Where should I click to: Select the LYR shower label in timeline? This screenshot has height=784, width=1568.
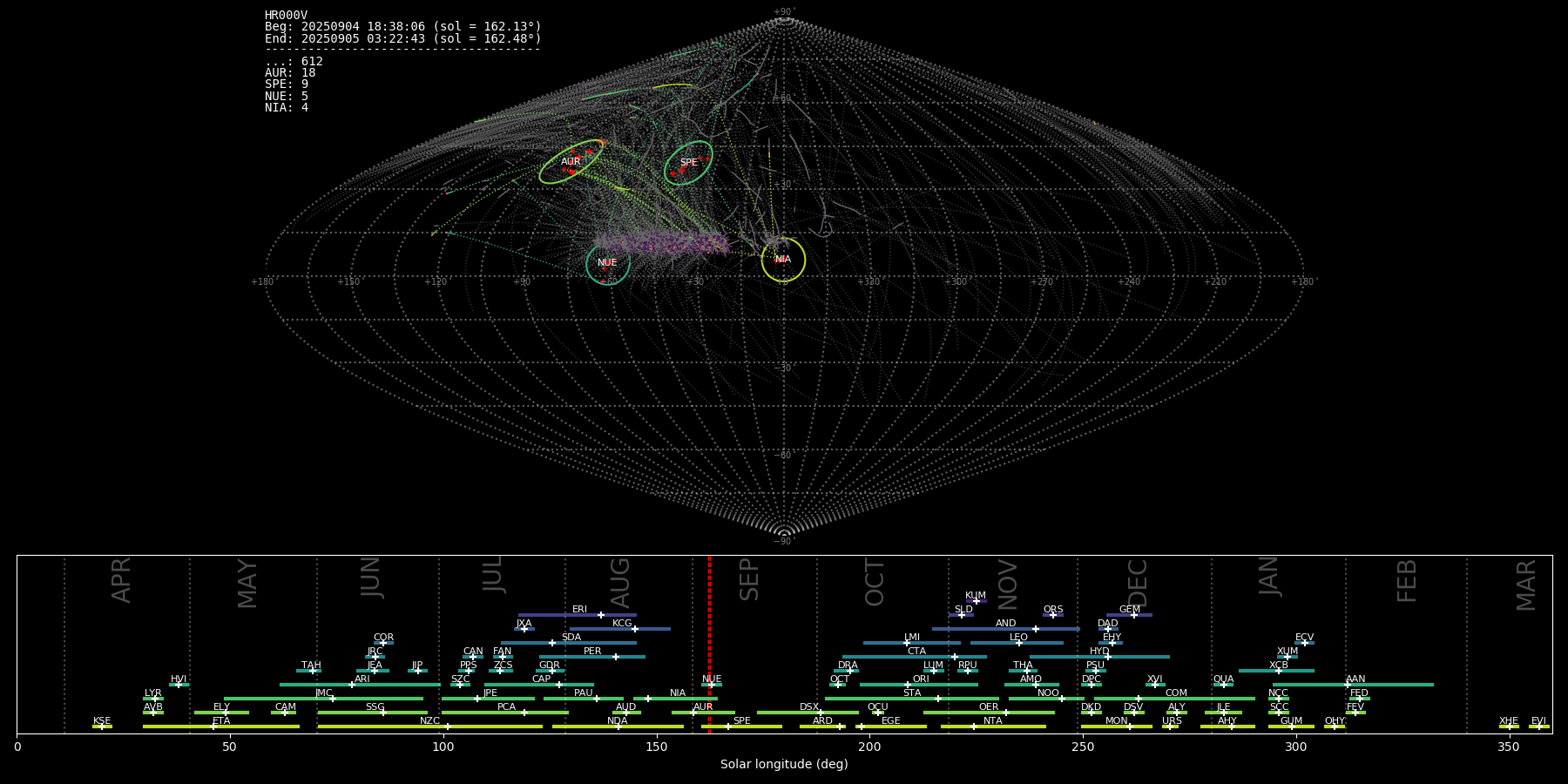coord(152,693)
